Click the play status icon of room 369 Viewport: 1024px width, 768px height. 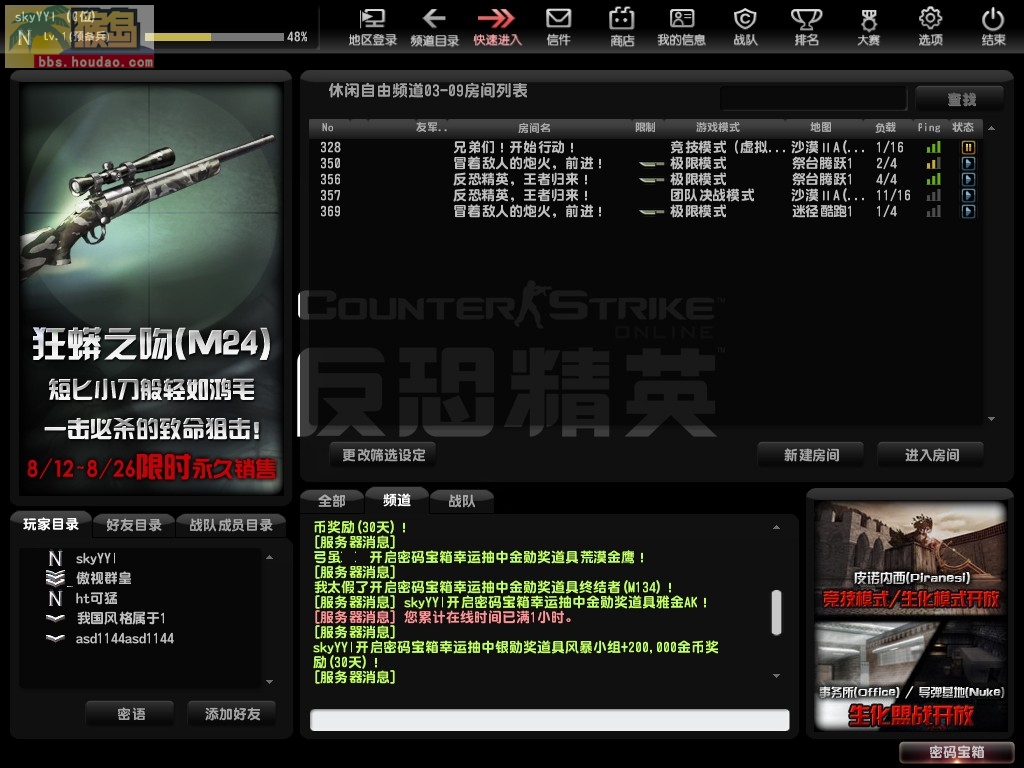tap(968, 212)
